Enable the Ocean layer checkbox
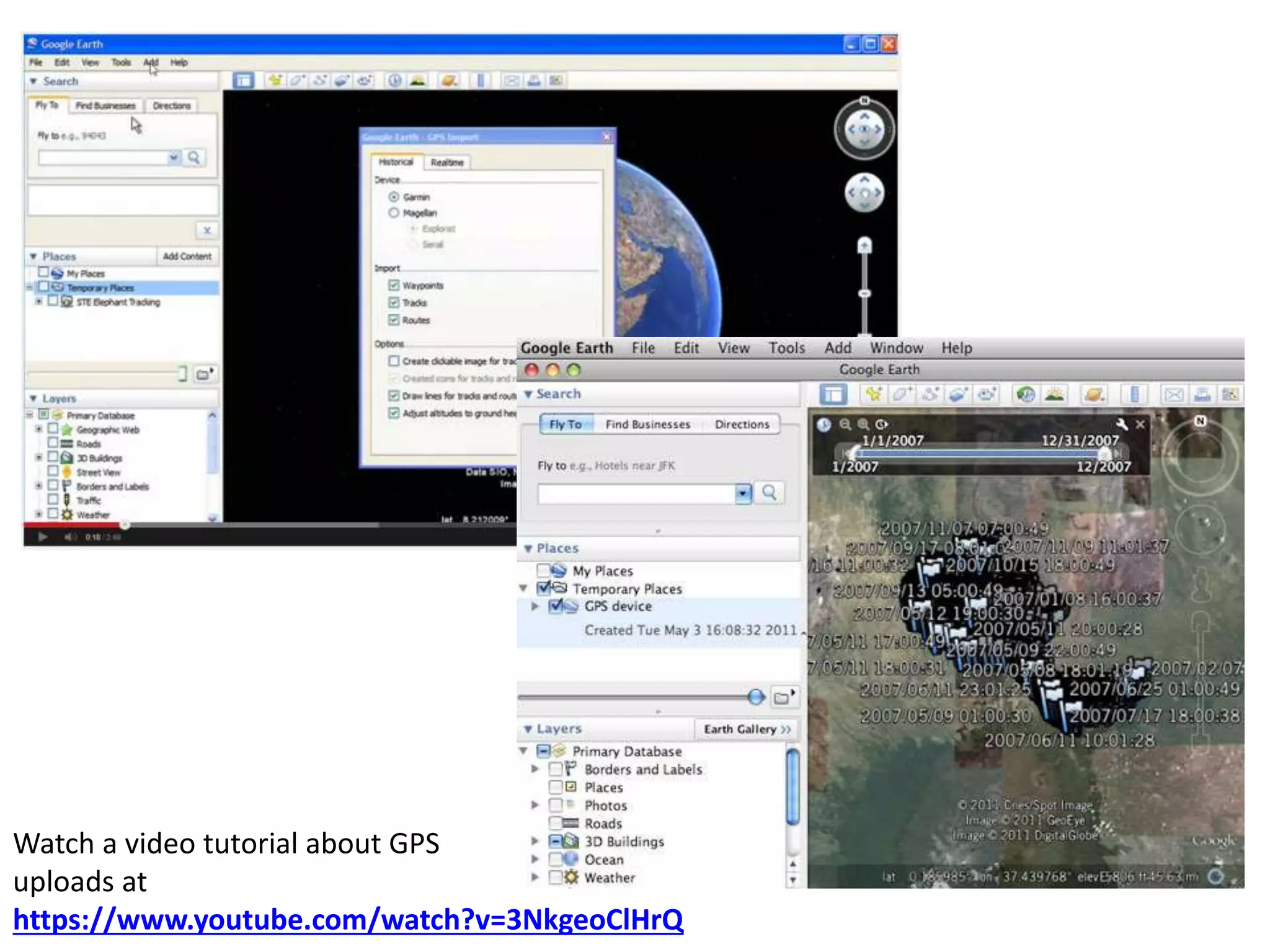The image size is (1270, 952). tap(556, 859)
